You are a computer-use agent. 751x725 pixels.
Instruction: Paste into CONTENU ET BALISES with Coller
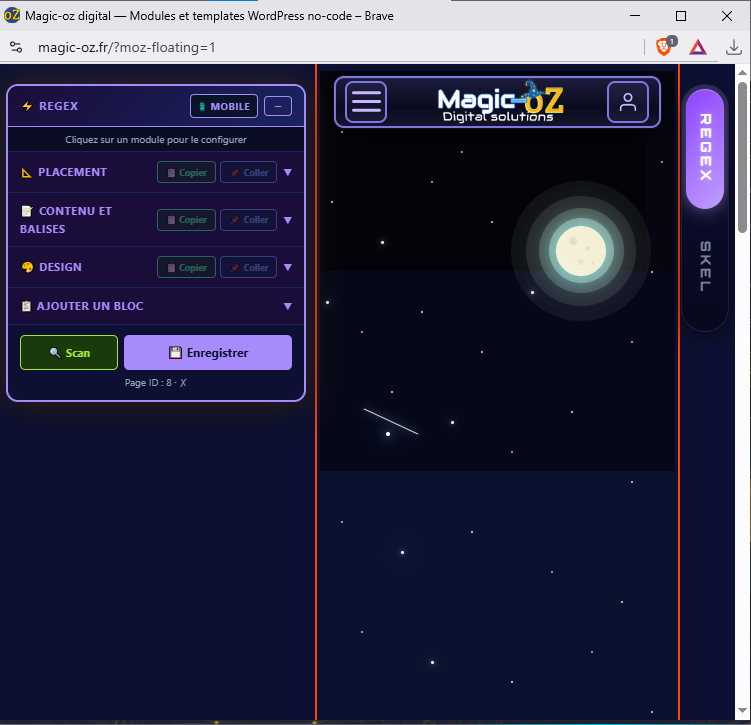tap(248, 220)
